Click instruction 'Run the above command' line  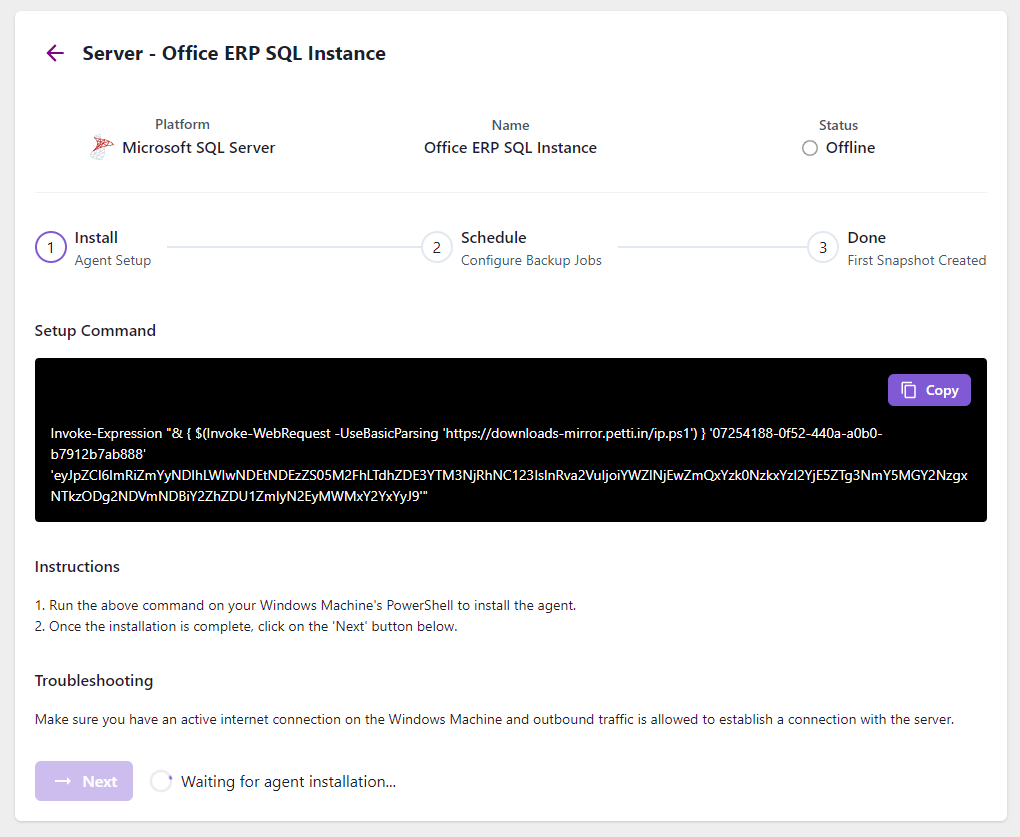(x=306, y=605)
